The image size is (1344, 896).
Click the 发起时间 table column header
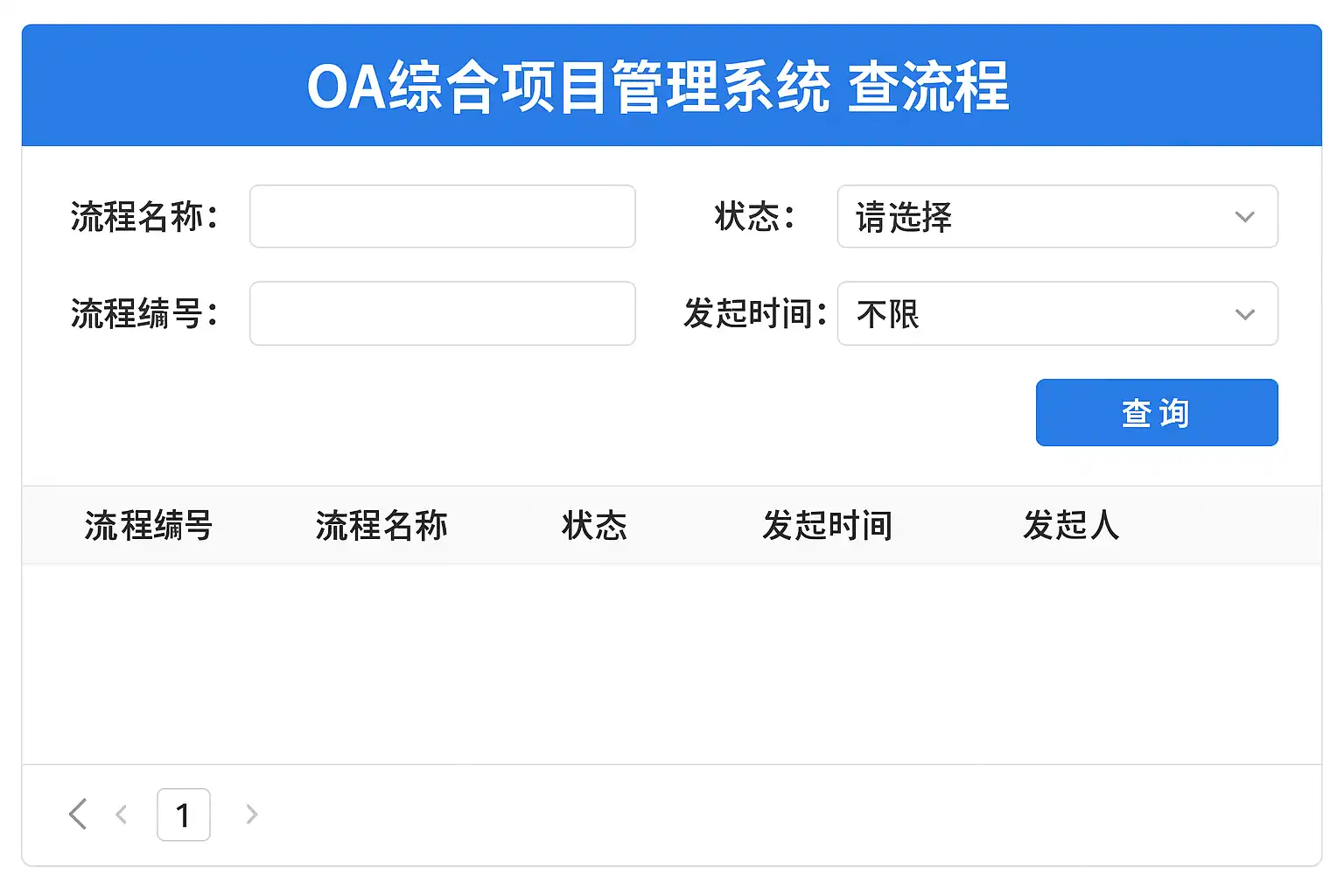pyautogui.click(x=827, y=526)
